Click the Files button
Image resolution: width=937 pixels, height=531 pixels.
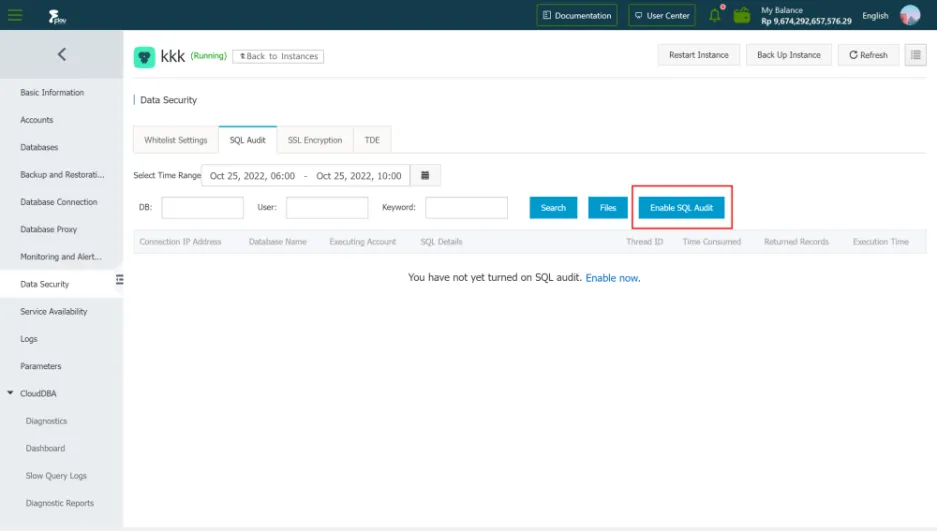coord(608,207)
